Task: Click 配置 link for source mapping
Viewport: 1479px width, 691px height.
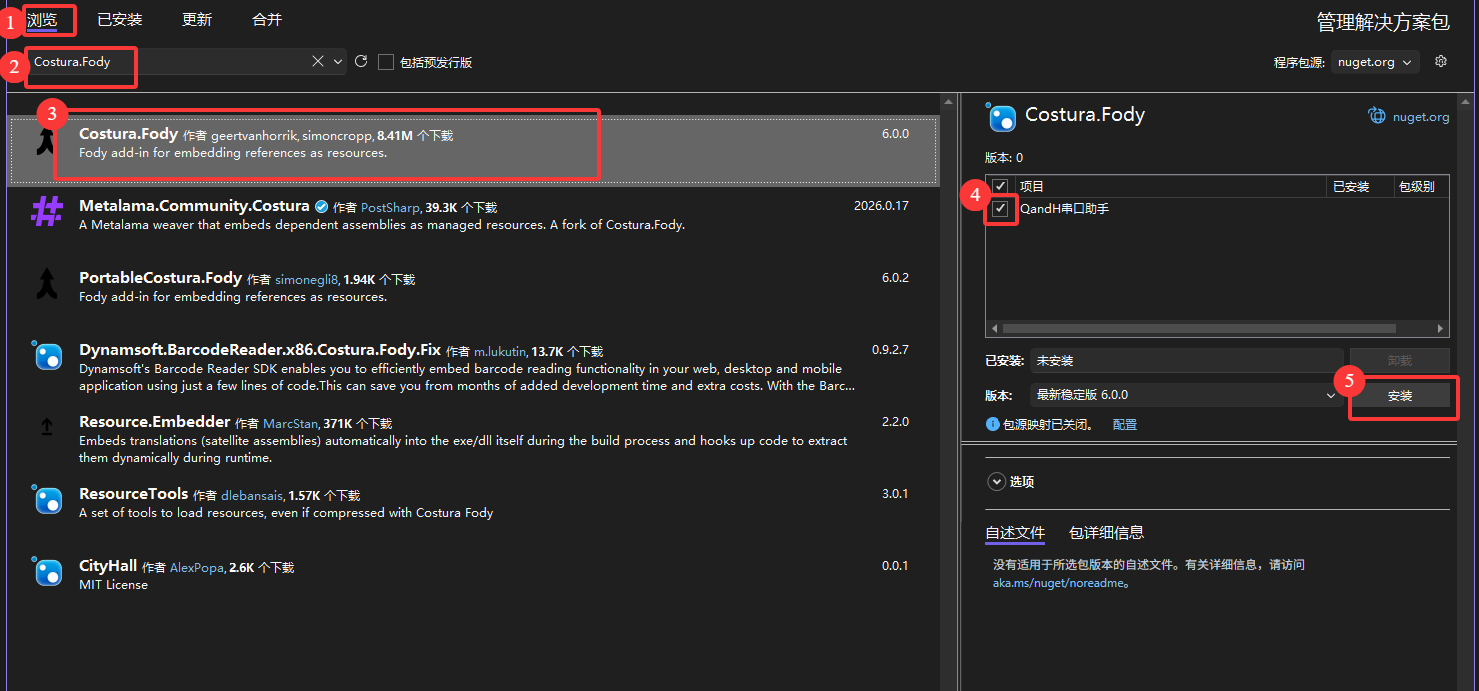Action: [x=1125, y=424]
